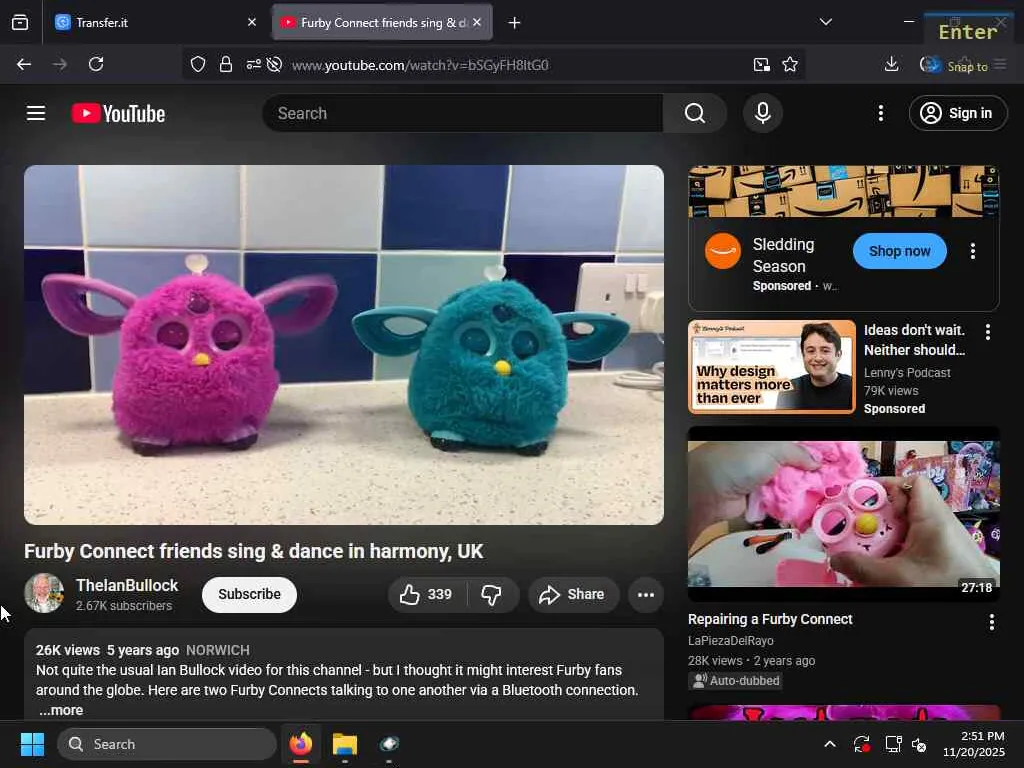Image resolution: width=1024 pixels, height=768 pixels.
Task: Click in the YouTube Search field
Action: [463, 113]
